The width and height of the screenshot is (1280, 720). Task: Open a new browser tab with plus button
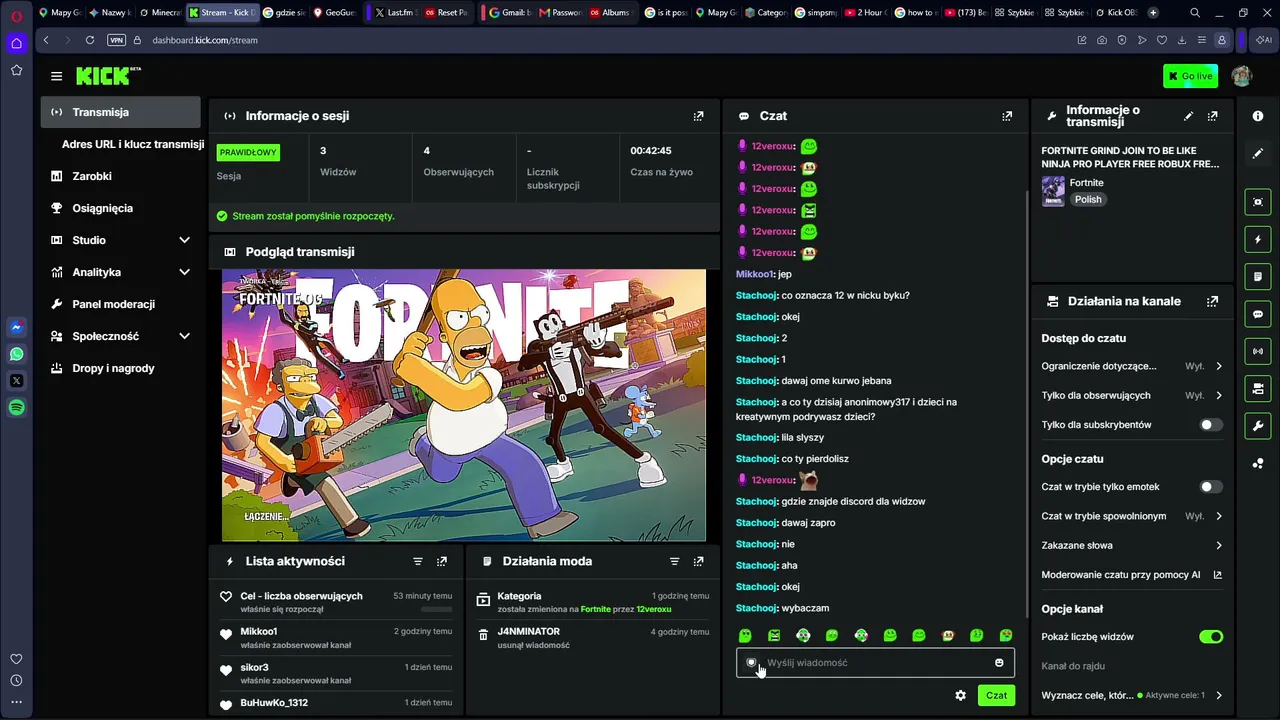tap(1153, 13)
